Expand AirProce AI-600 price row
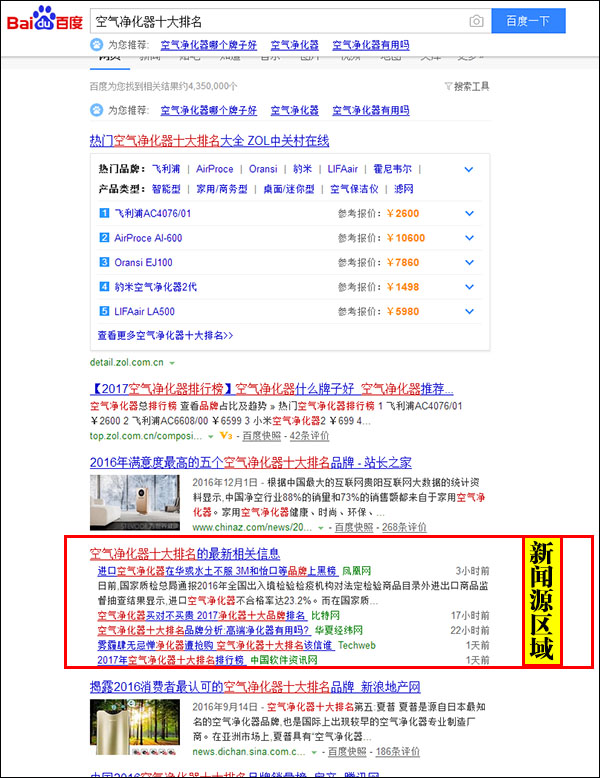 point(469,238)
